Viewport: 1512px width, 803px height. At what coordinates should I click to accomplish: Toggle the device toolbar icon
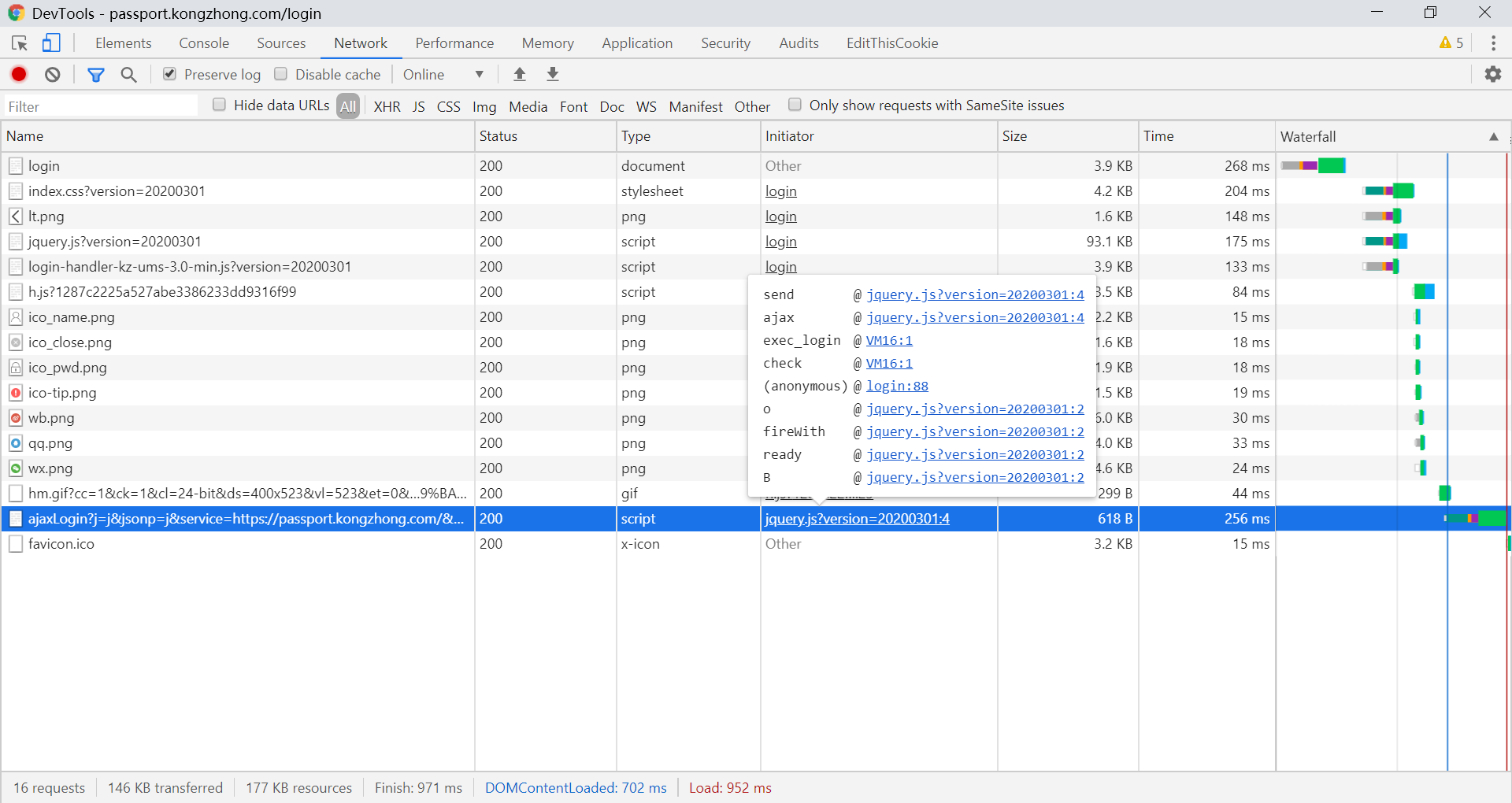(51, 43)
